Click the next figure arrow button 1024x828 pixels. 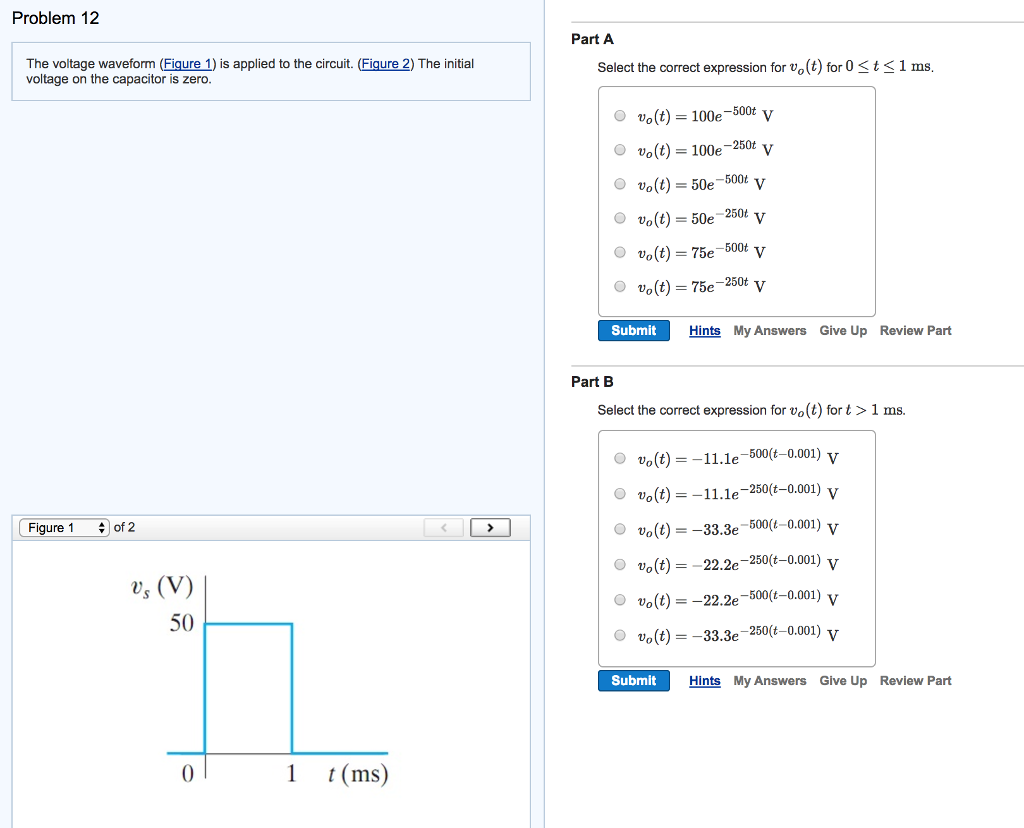pos(490,527)
